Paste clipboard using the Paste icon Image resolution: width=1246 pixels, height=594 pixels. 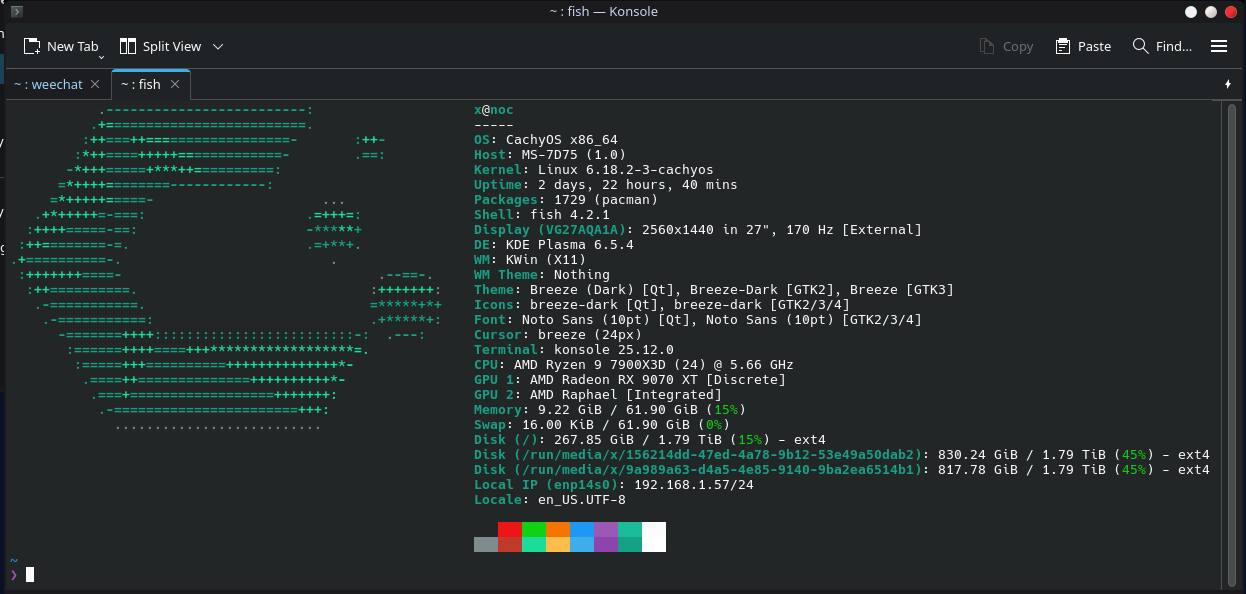pos(1065,46)
